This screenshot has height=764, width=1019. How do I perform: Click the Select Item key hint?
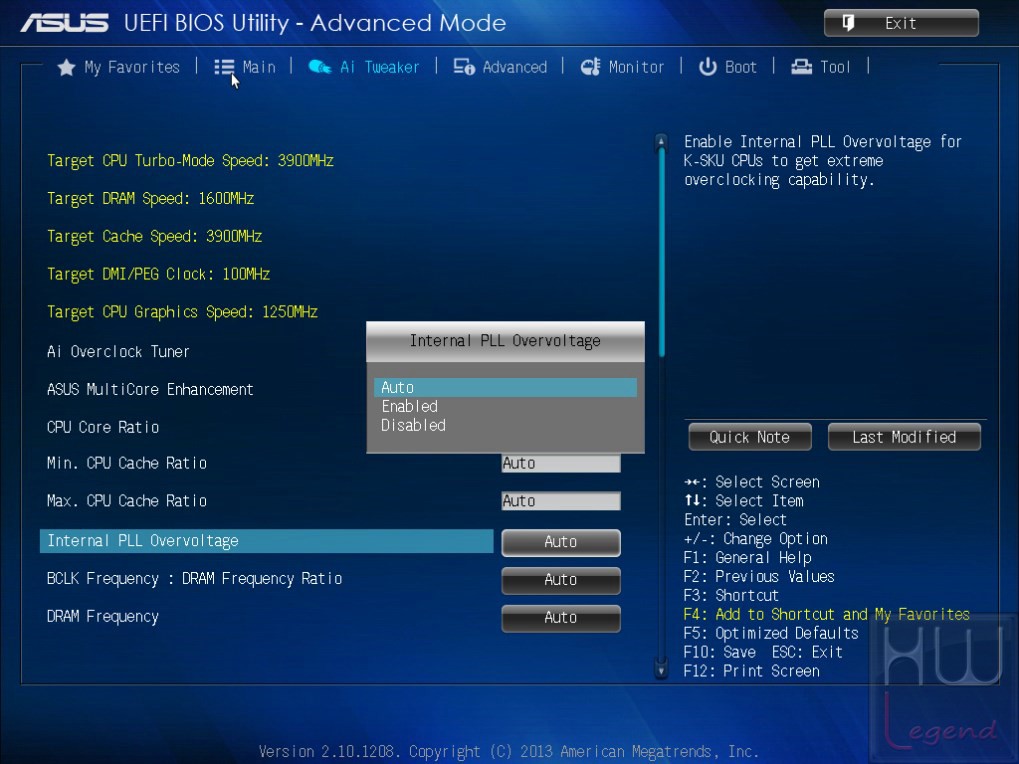tap(744, 501)
